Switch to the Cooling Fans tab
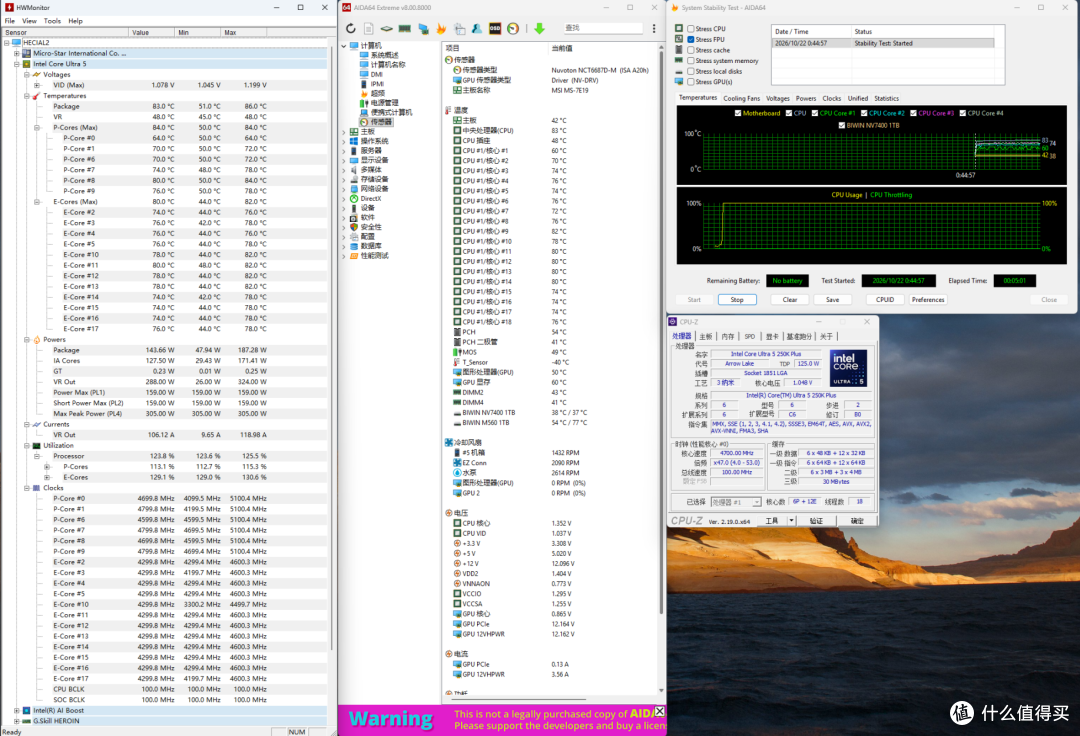 (x=742, y=98)
